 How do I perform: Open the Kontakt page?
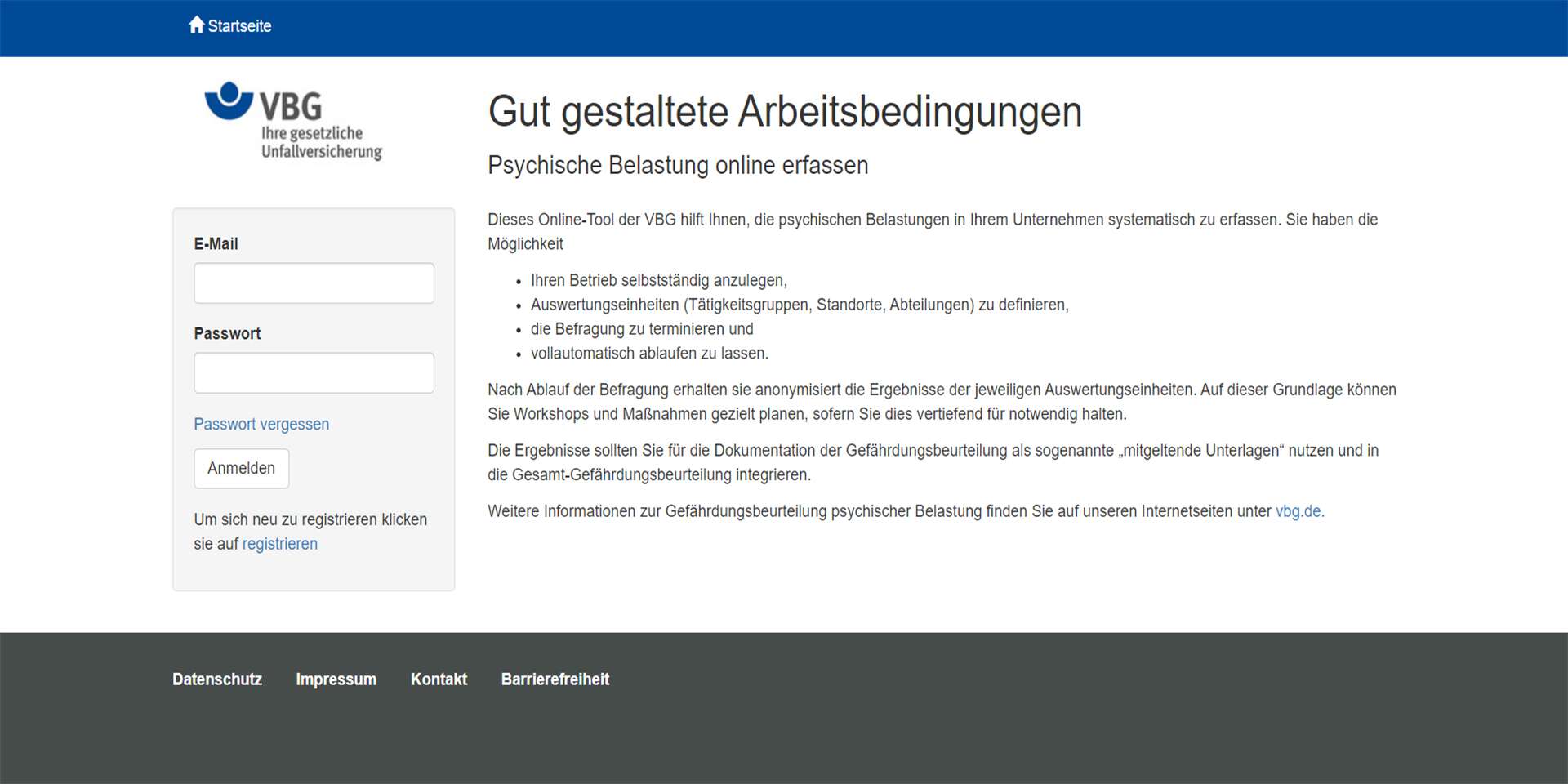pyautogui.click(x=439, y=679)
